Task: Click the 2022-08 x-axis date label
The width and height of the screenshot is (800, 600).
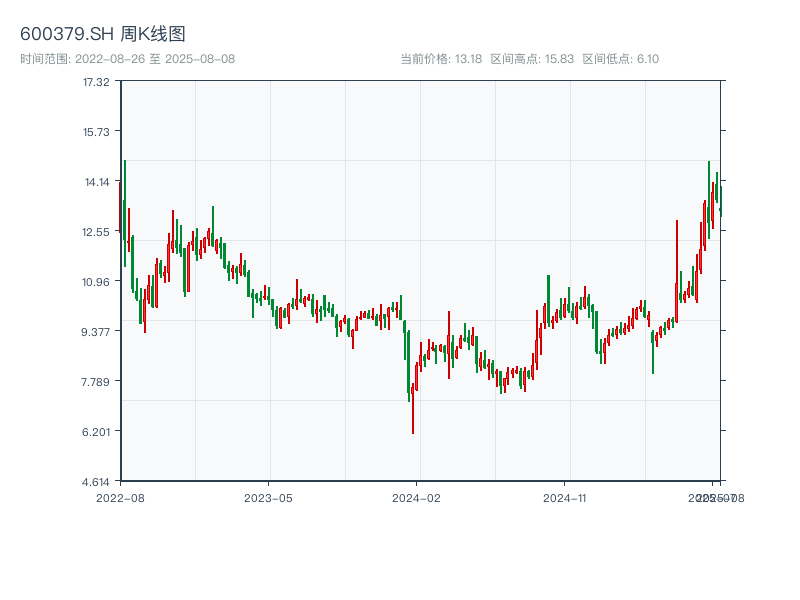Action: (x=120, y=497)
